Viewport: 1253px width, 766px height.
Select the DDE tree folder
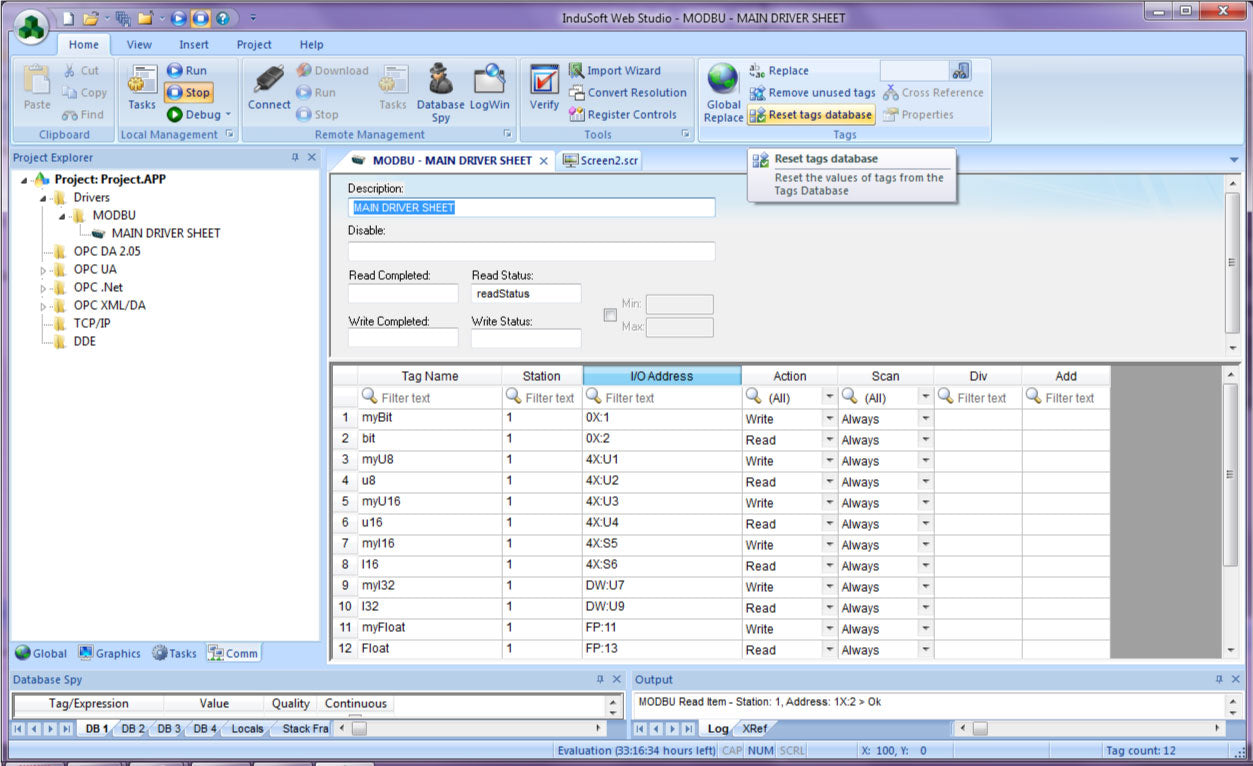pyautogui.click(x=85, y=341)
